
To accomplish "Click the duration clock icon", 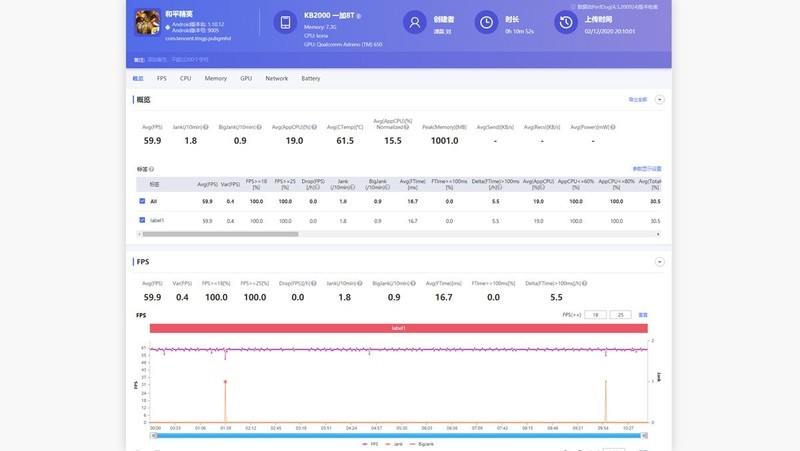I will [485, 22].
